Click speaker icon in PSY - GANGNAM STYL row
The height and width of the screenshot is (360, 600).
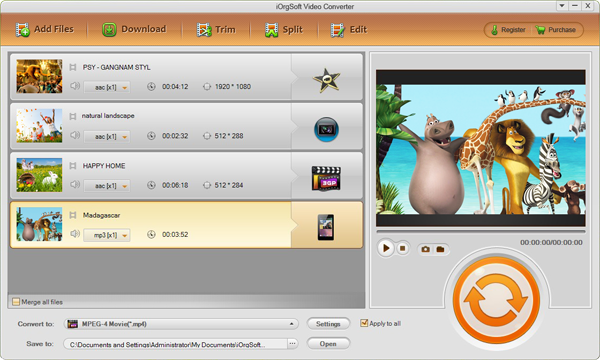75,86
